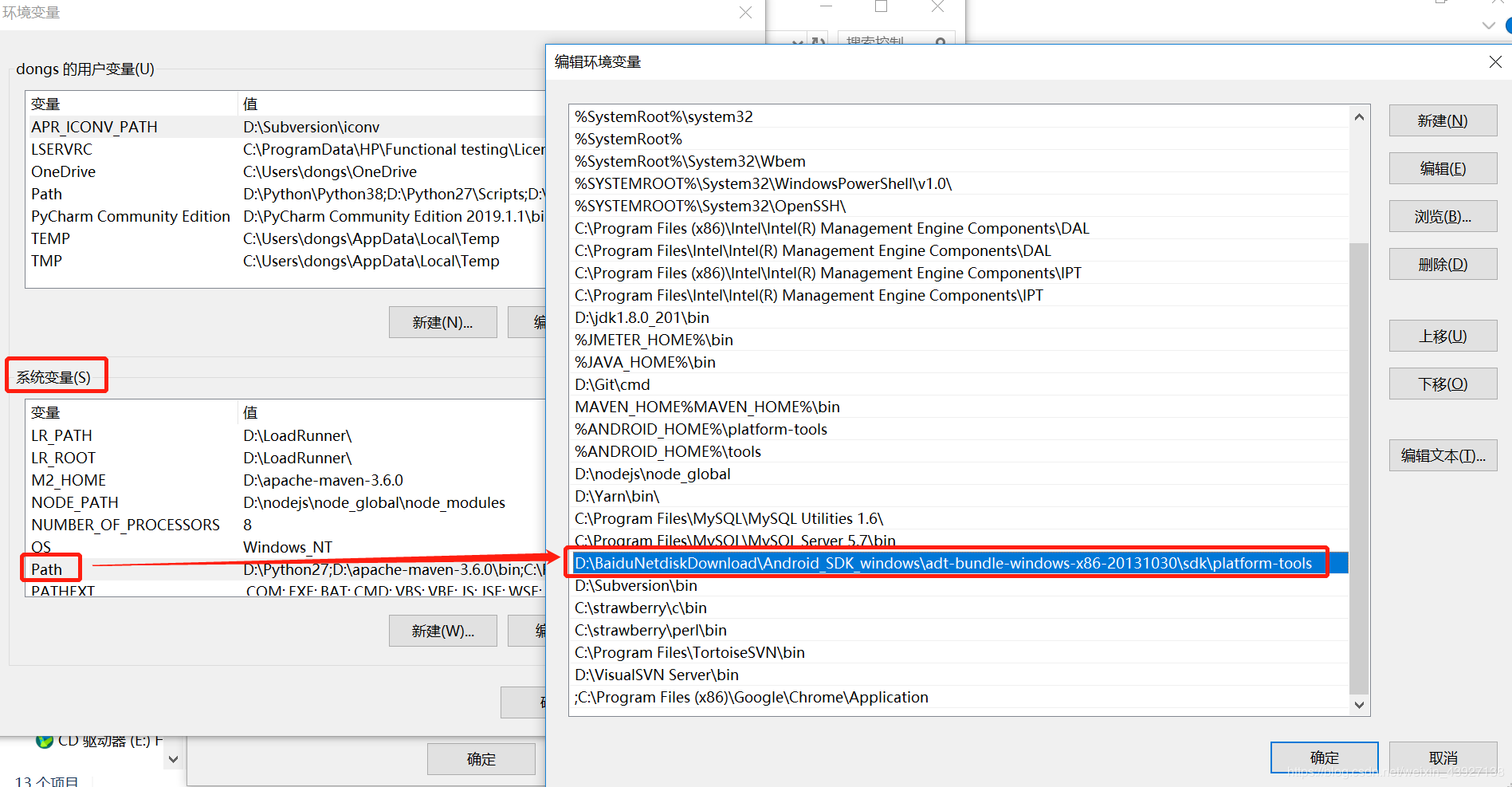
Task: Close the 编辑环境变量 dialog
Action: tap(1494, 62)
